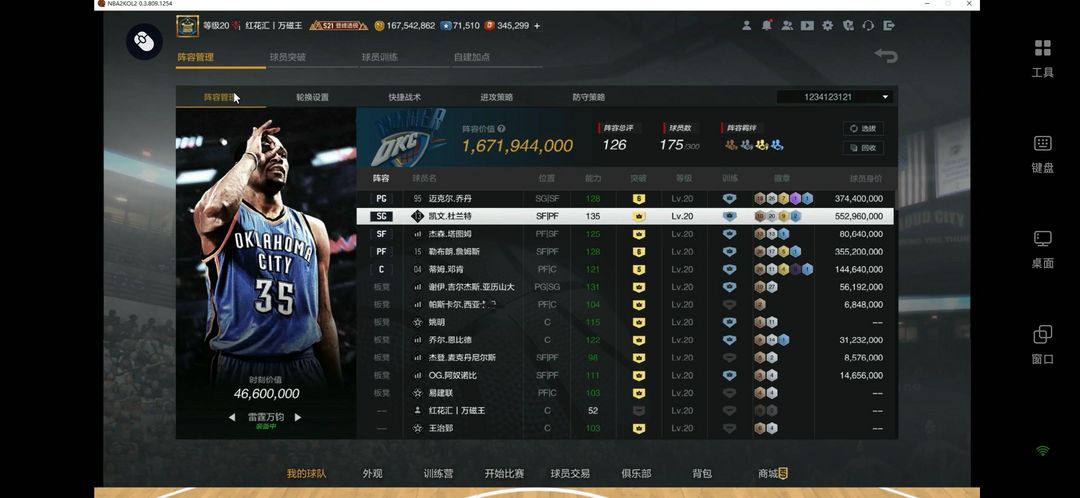The width and height of the screenshot is (1080, 498).
Task: Open the 轮换设置 sub-tab
Action: click(312, 97)
